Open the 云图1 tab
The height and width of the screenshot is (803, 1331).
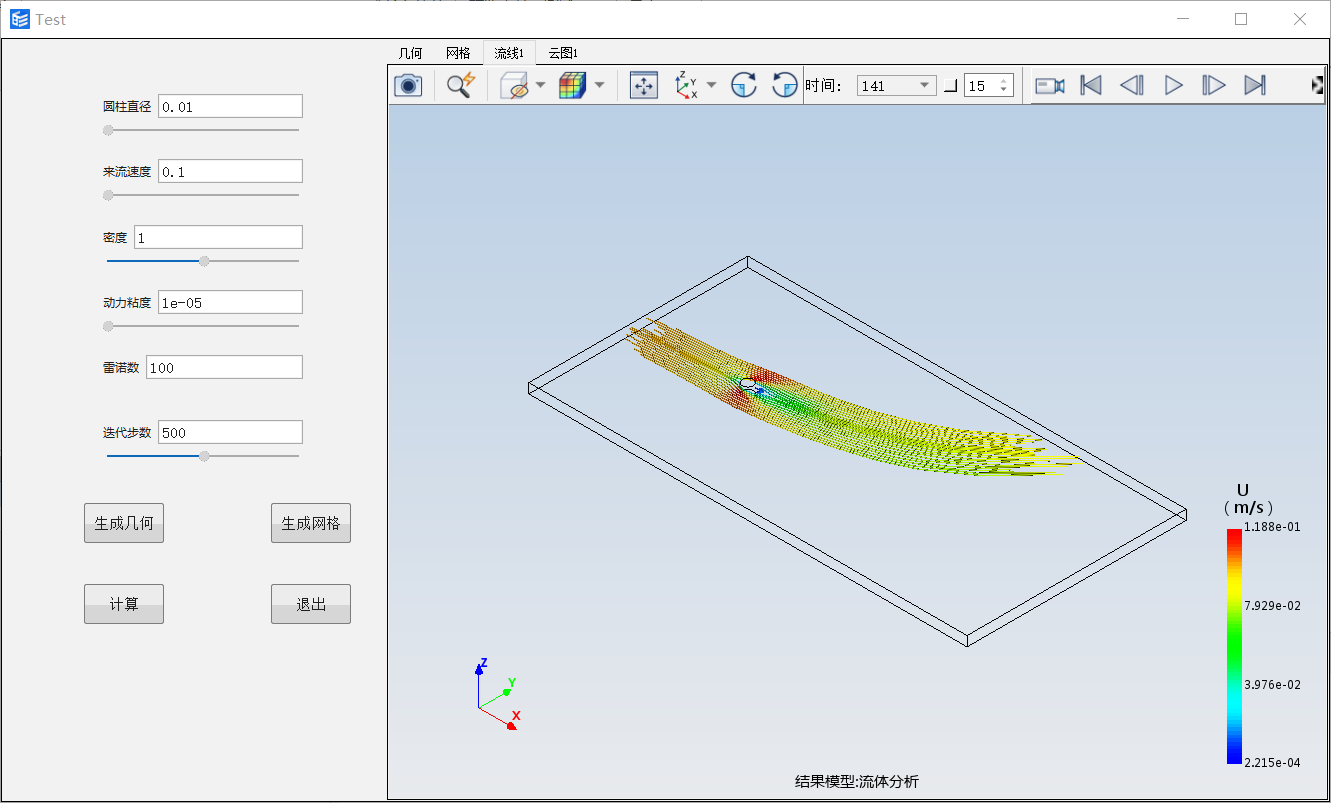click(563, 53)
